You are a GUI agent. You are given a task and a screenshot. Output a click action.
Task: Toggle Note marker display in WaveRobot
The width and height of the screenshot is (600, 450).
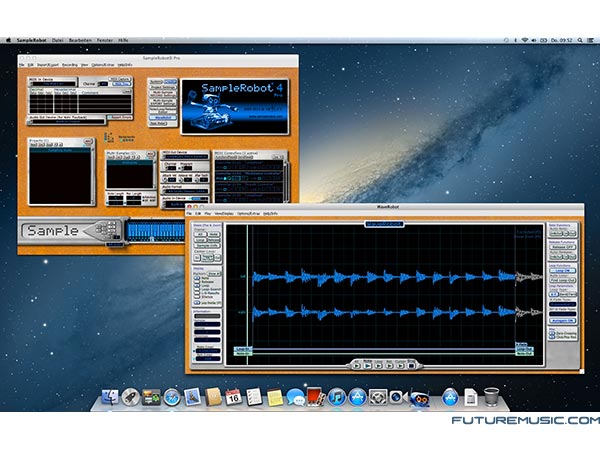click(197, 278)
